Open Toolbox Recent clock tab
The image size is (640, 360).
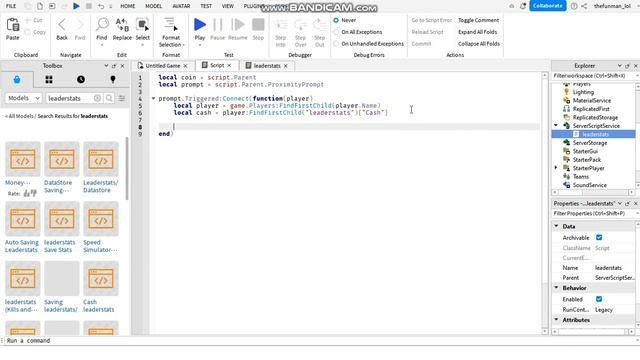pos(81,80)
